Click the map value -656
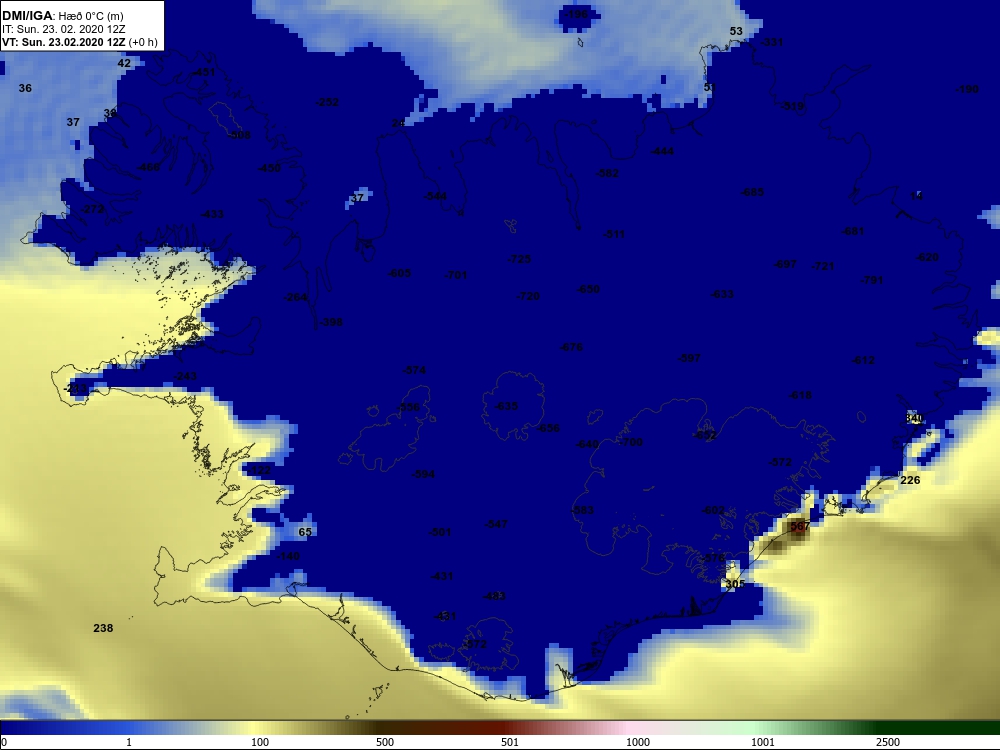This screenshot has height=750, width=1000. tap(548, 428)
